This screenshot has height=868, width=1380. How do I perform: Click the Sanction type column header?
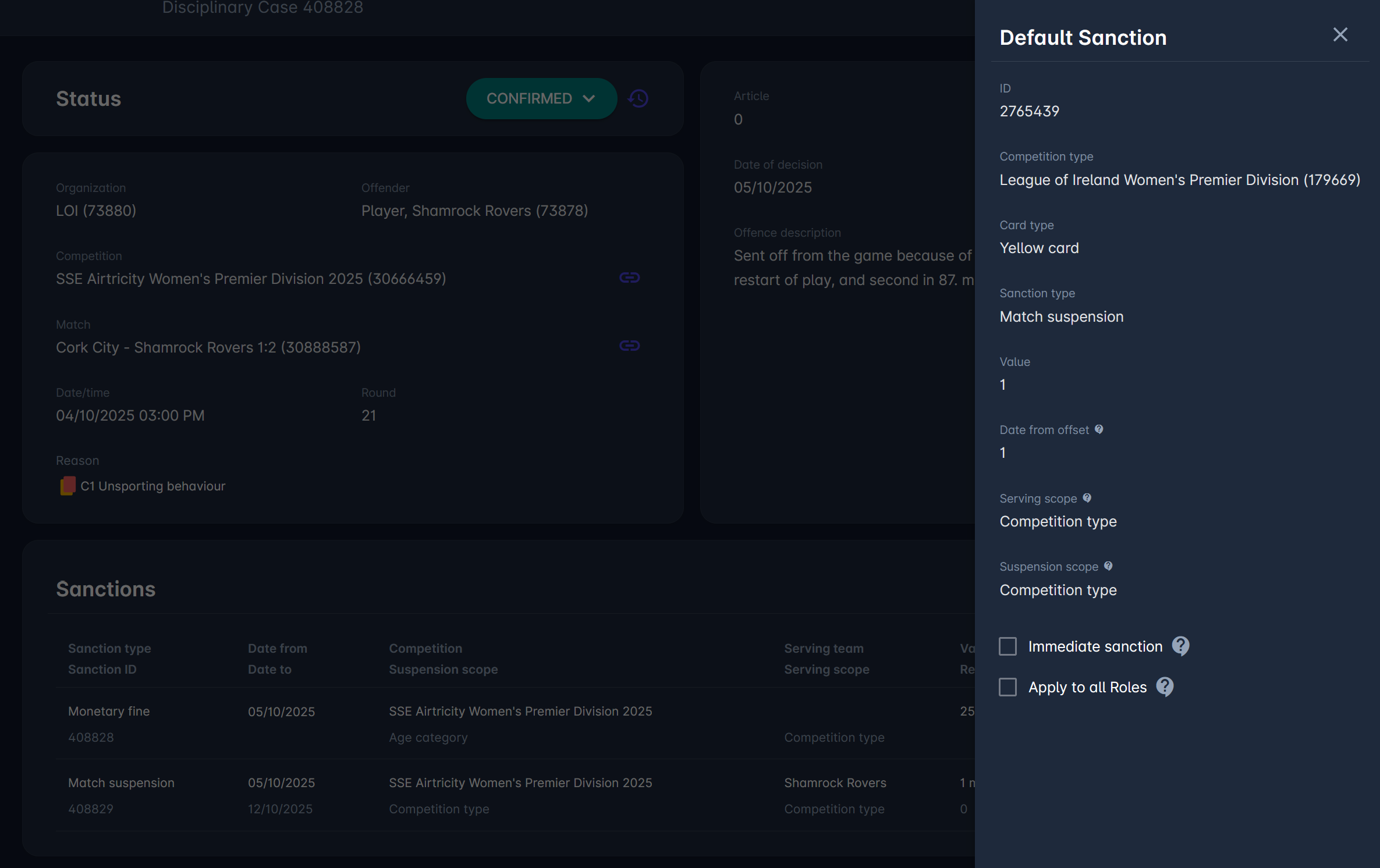109,648
